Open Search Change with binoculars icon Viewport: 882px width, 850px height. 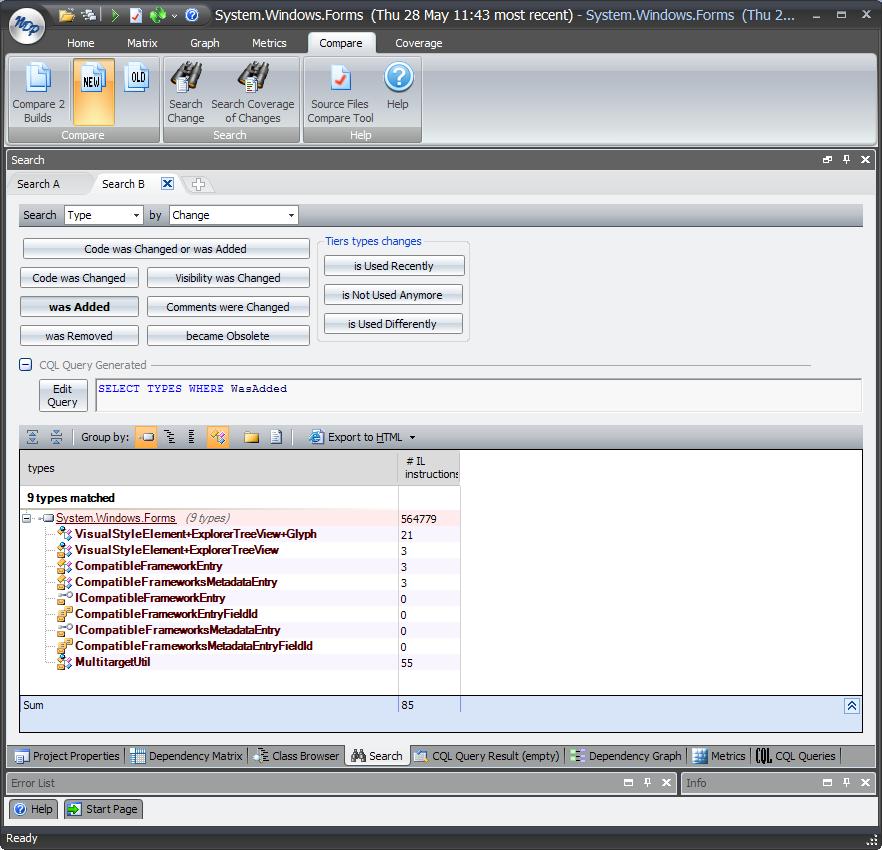186,92
